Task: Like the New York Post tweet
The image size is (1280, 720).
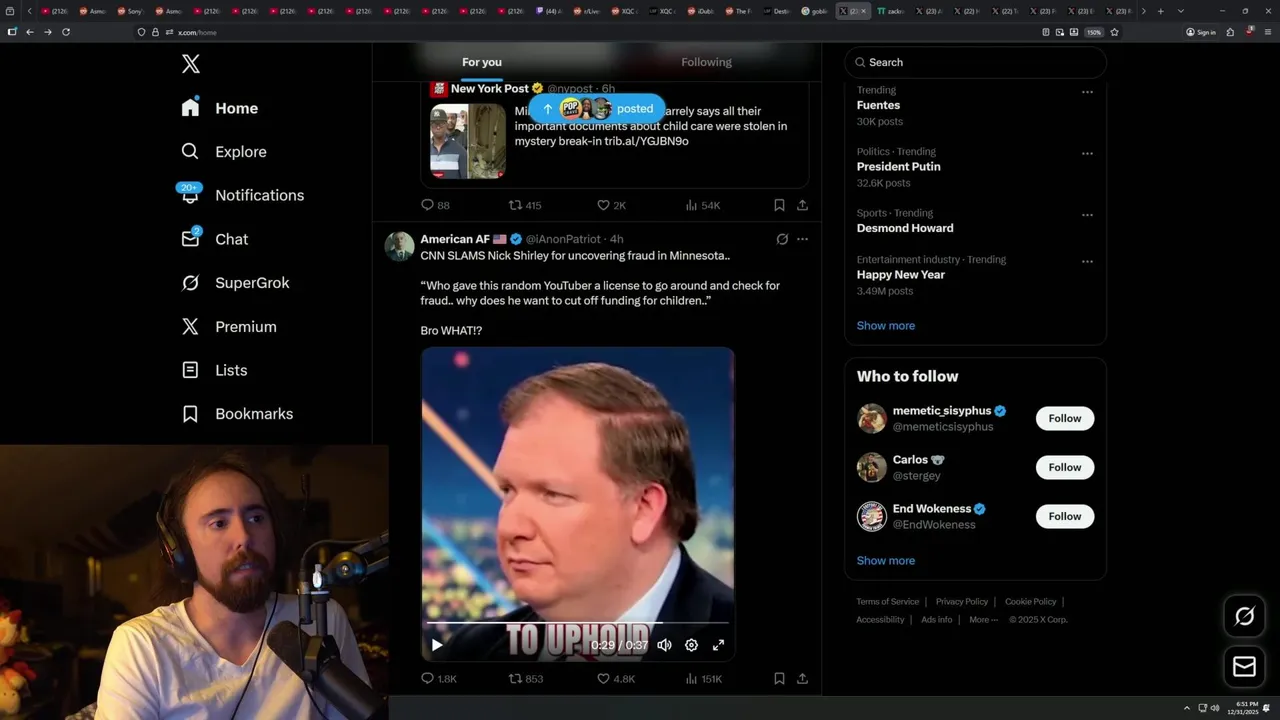Action: pos(611,205)
